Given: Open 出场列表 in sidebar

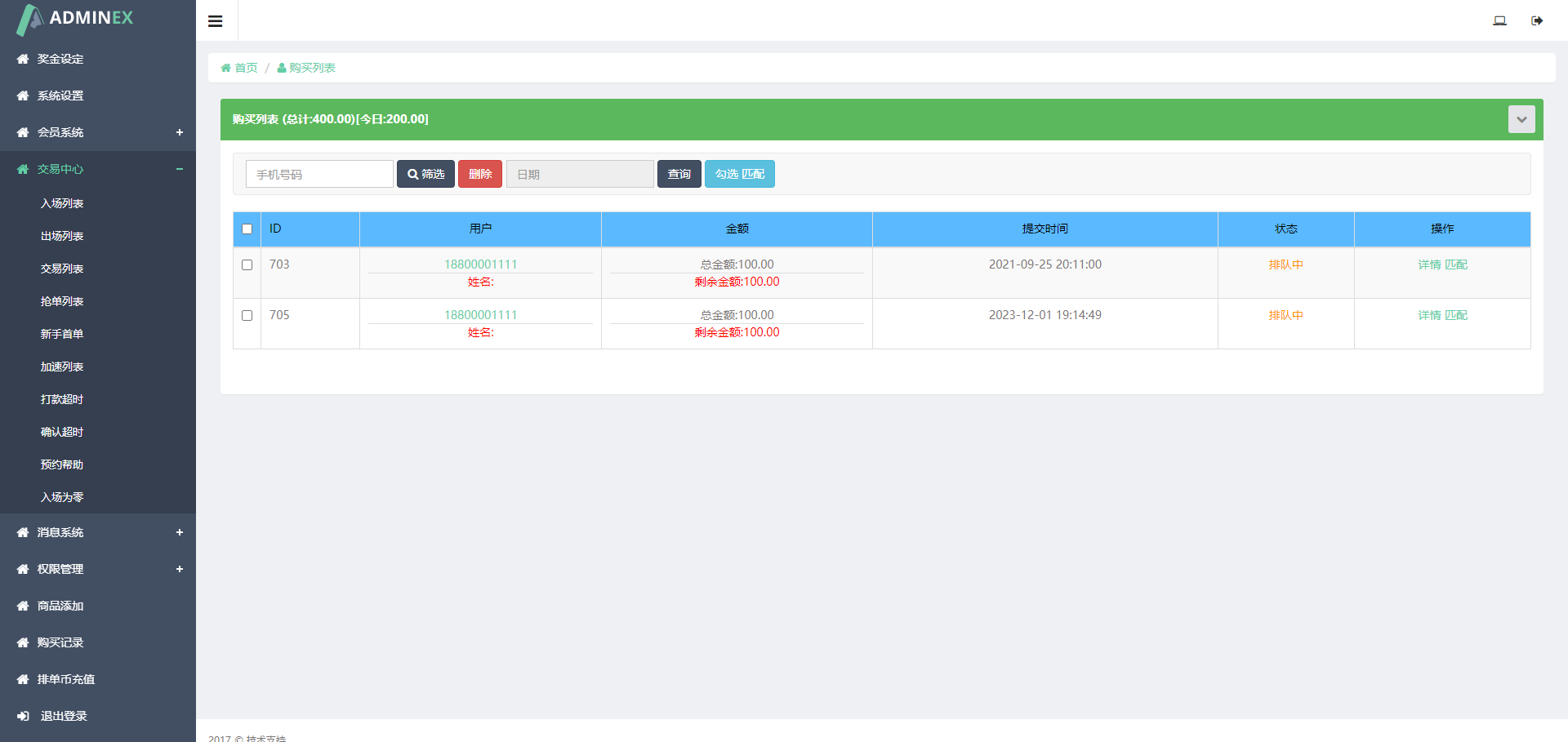Looking at the screenshot, I should pos(62,236).
